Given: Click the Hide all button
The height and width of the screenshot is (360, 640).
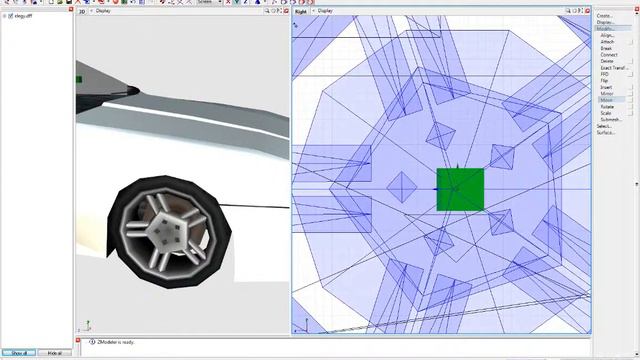Looking at the screenshot, I should (54, 353).
